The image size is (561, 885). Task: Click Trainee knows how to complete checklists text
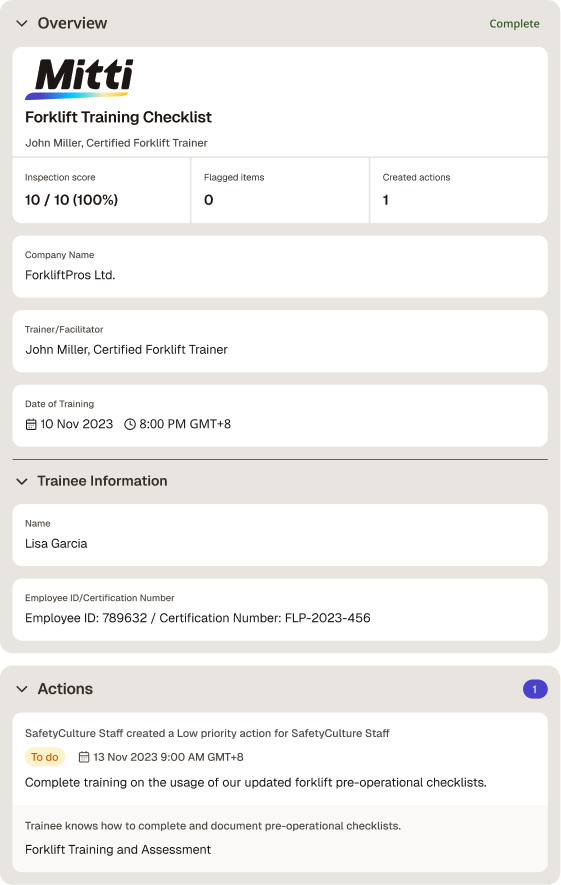213,826
